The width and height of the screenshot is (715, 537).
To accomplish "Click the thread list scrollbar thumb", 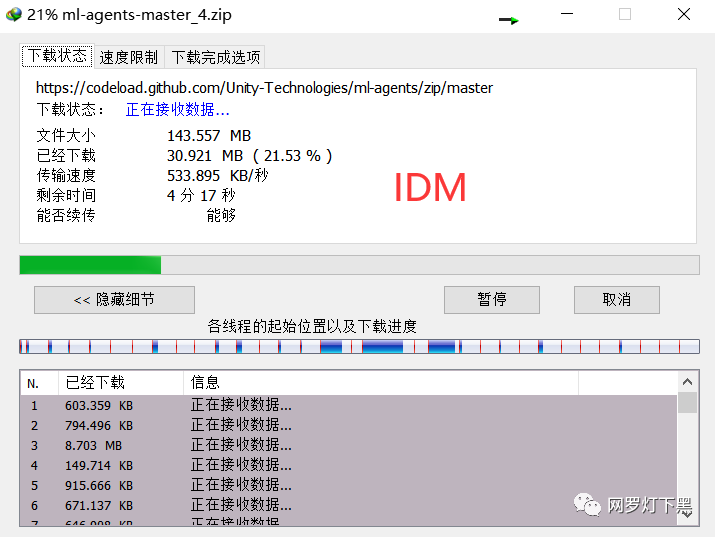I will [688, 403].
